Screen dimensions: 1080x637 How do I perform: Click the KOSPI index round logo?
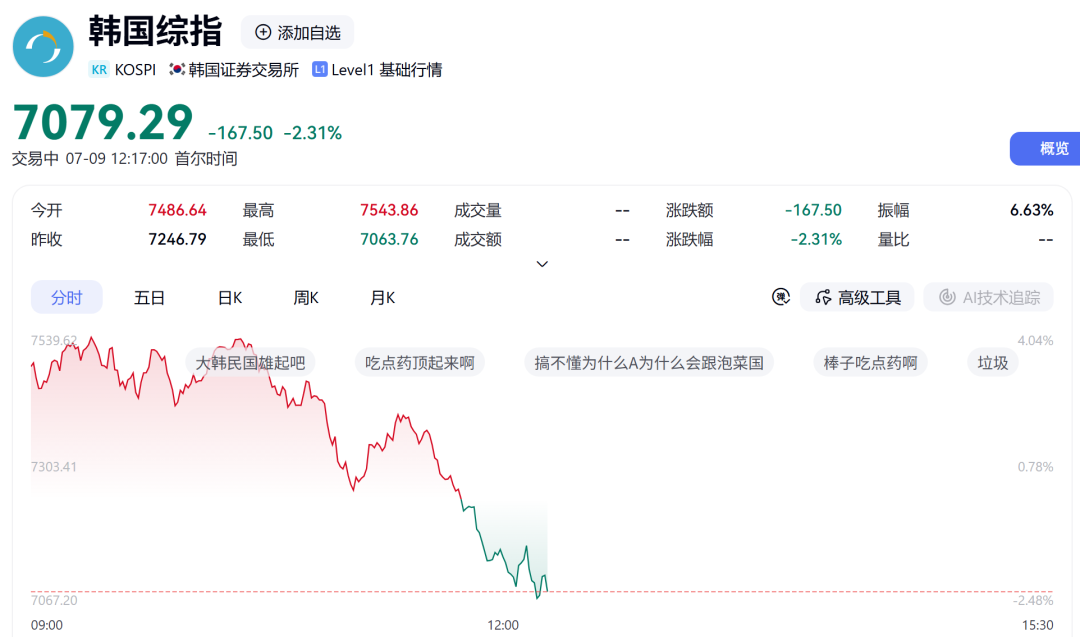point(43,46)
